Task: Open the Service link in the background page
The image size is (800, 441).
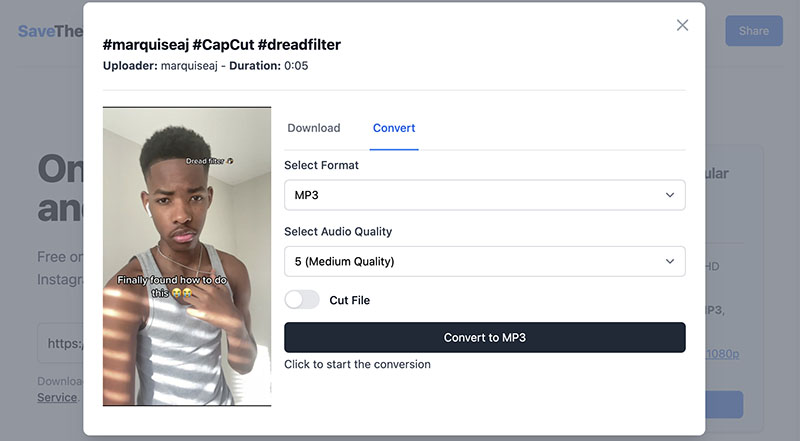Action: [x=57, y=398]
